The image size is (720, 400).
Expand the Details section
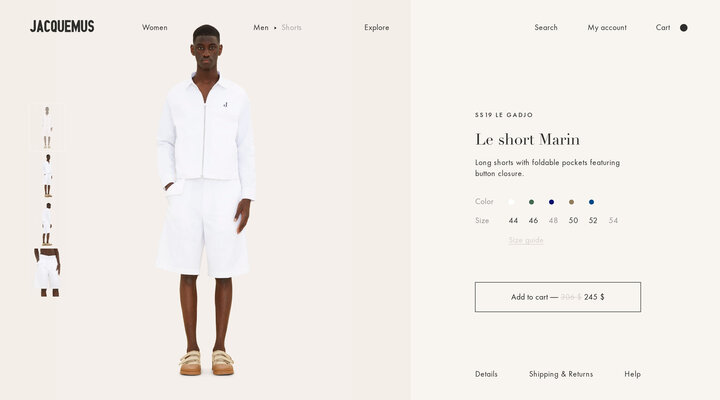pos(486,374)
